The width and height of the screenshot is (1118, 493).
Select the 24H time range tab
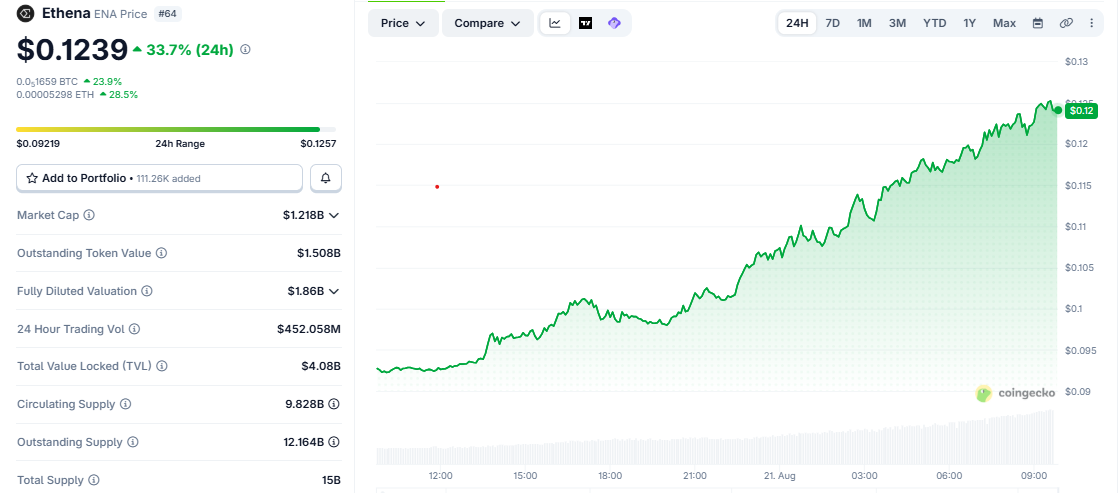pos(796,23)
